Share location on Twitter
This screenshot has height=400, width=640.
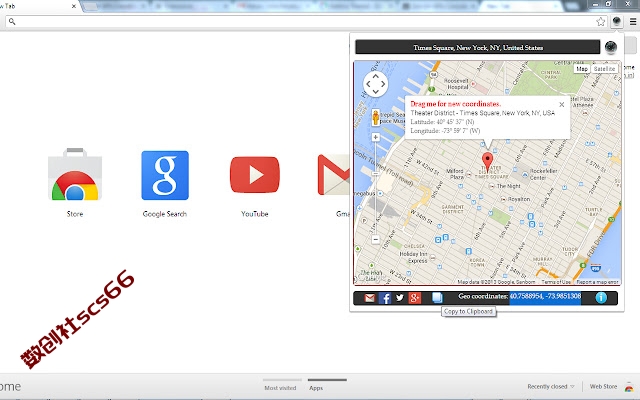coord(400,298)
